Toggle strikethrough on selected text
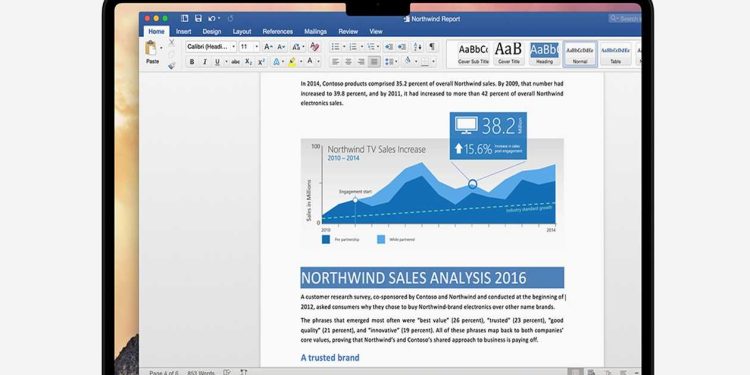The width and height of the screenshot is (750, 375). 235,62
